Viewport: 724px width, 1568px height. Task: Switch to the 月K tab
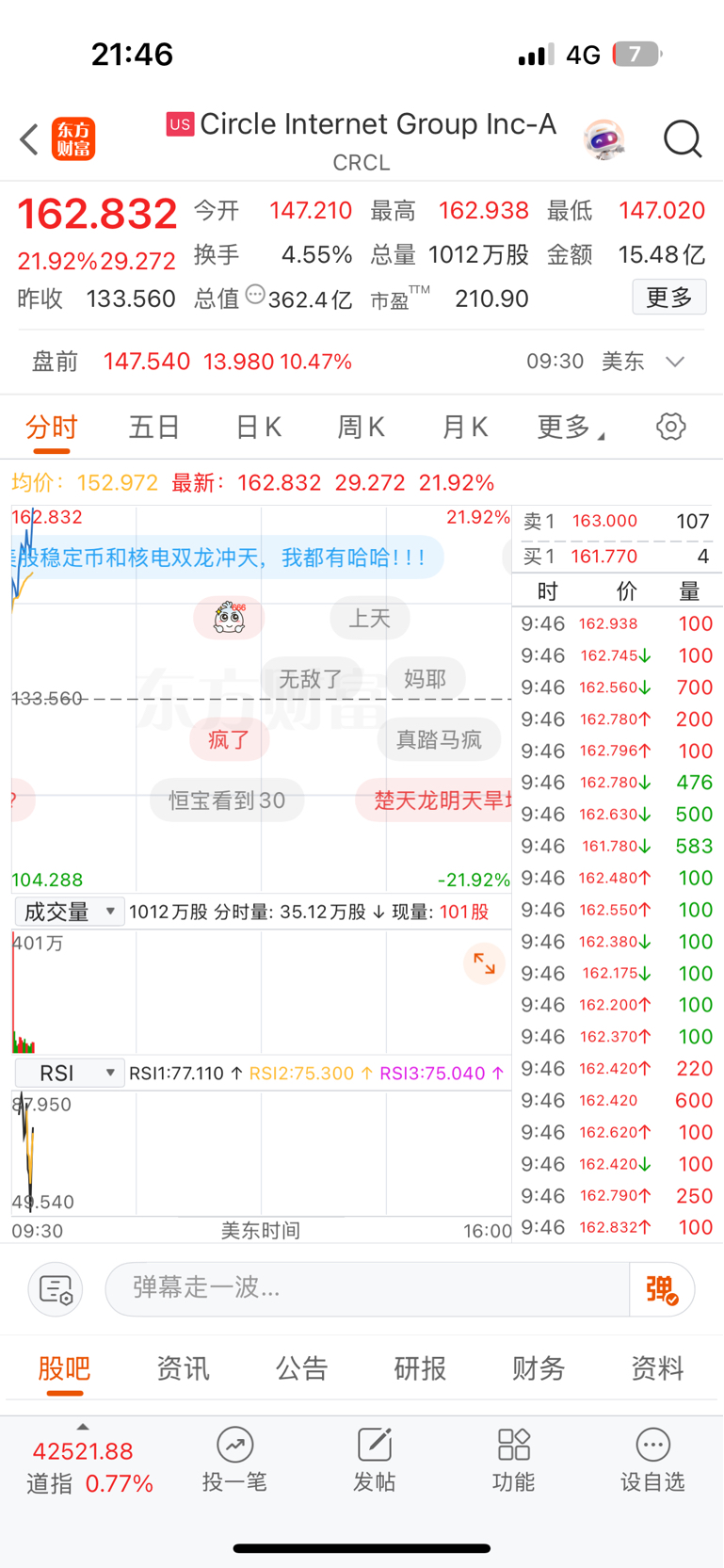pos(464,428)
